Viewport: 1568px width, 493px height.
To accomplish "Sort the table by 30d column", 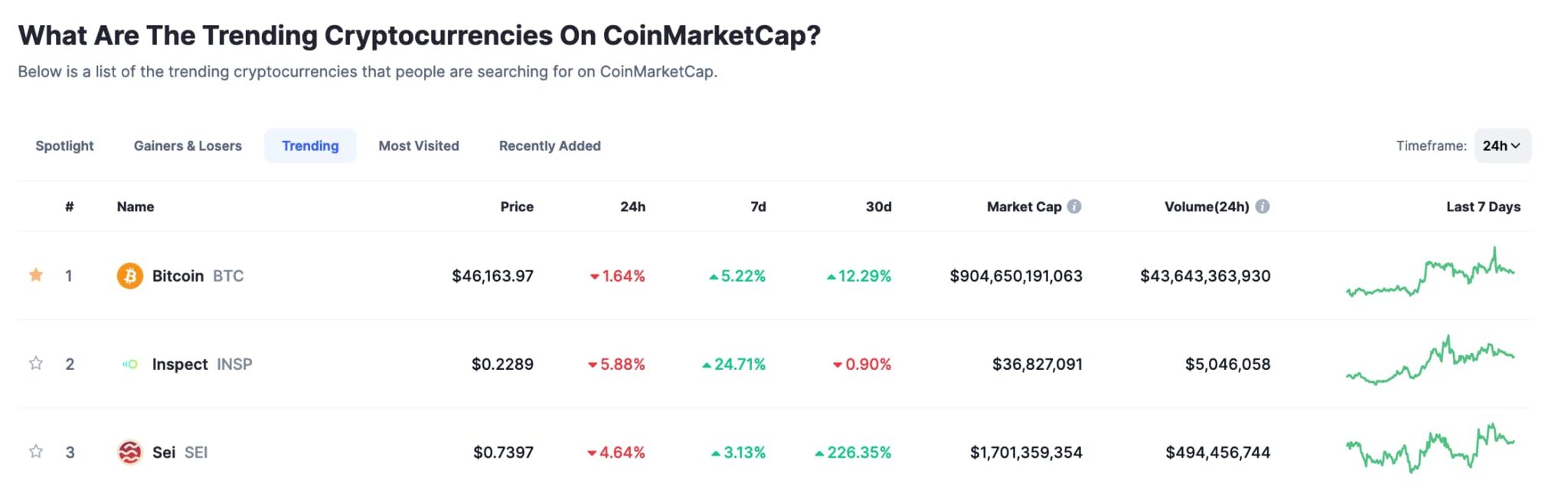I will pyautogui.click(x=877, y=206).
